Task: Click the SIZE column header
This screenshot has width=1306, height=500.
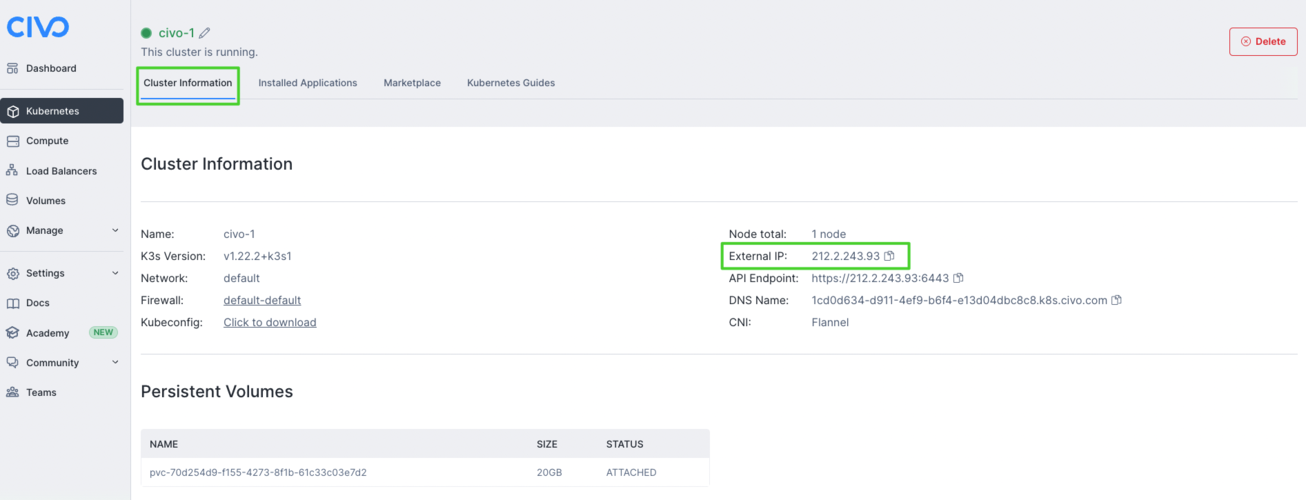Action: pos(548,444)
